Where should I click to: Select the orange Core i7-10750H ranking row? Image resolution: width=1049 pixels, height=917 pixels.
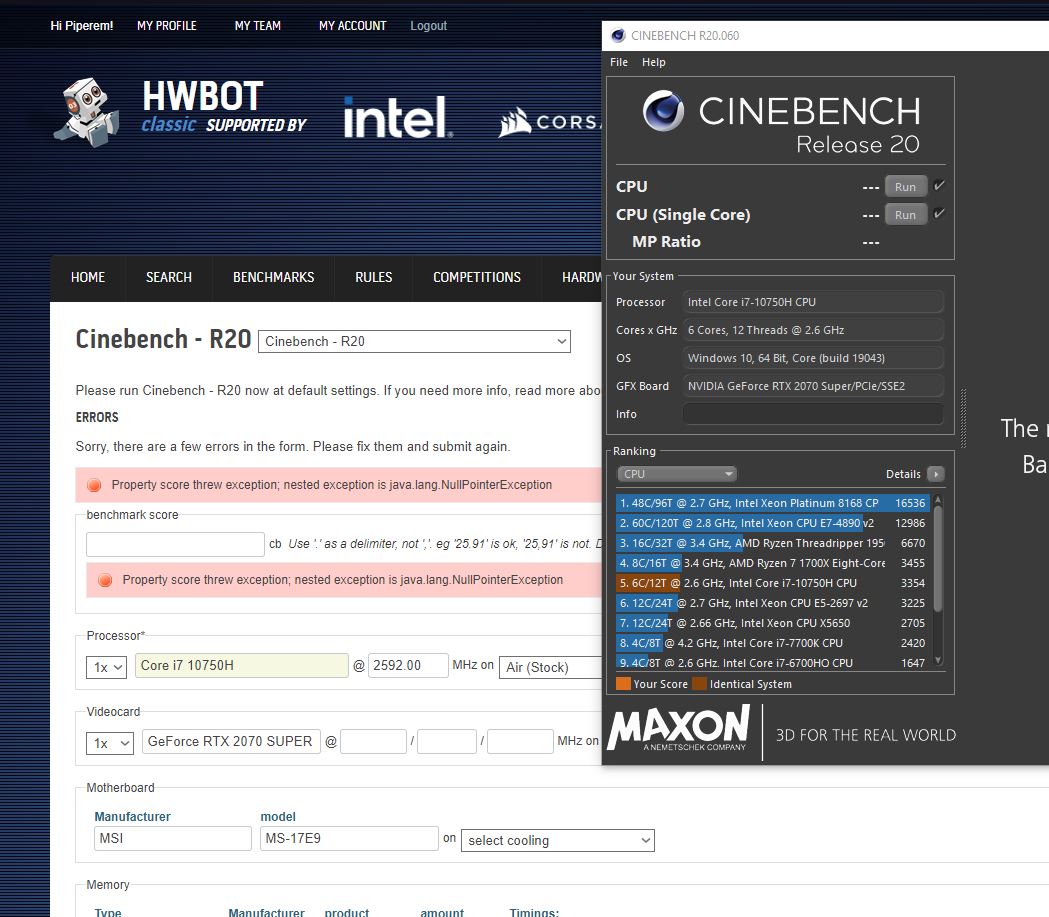tap(772, 583)
